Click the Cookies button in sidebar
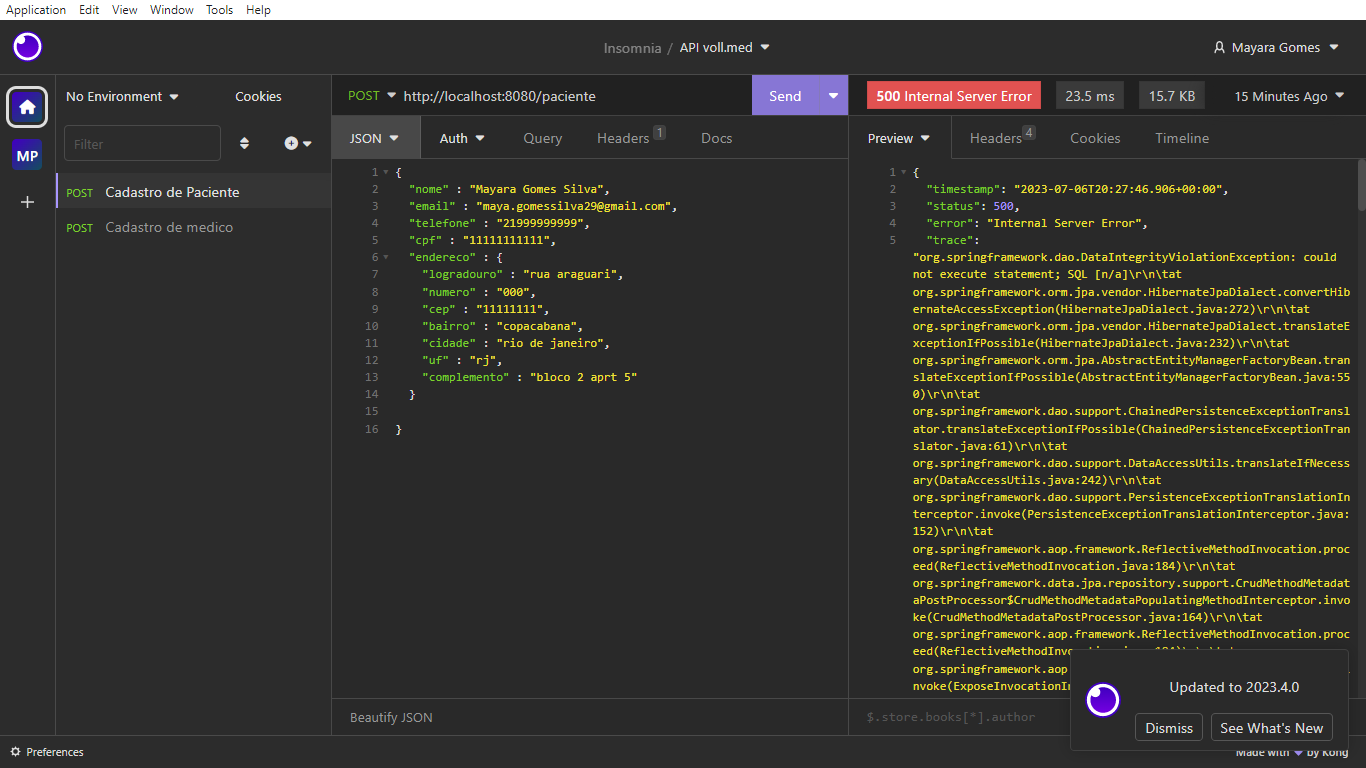This screenshot has width=1366, height=768. [258, 97]
